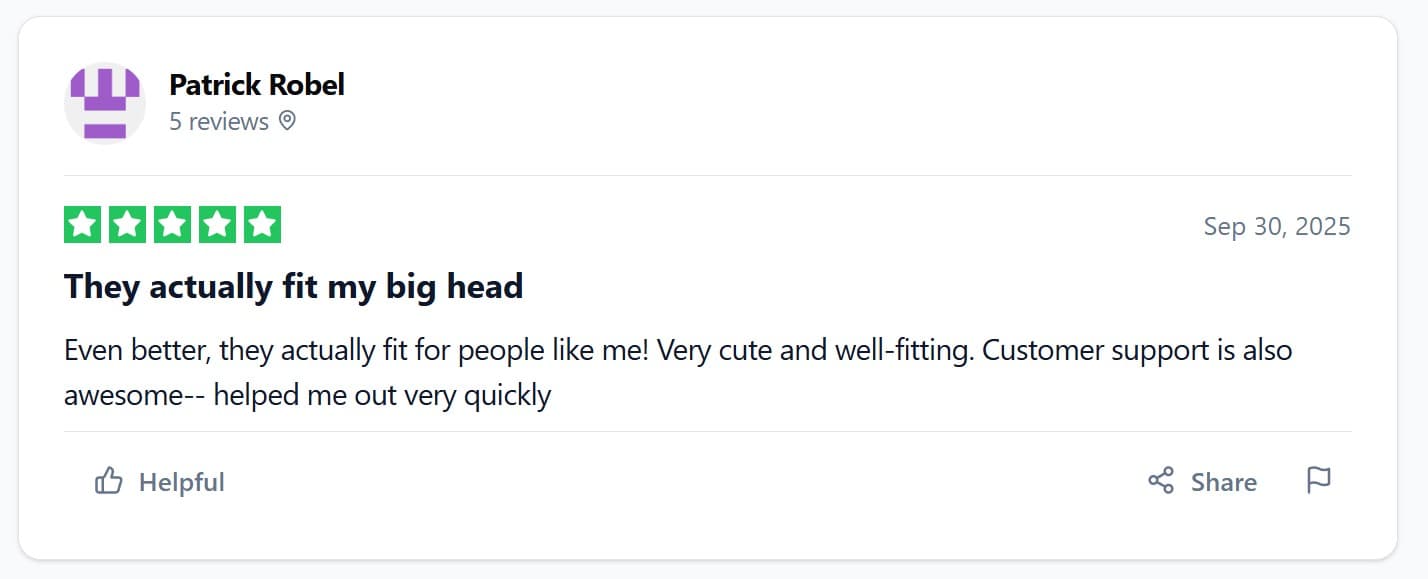Viewport: 1428px width, 579px height.
Task: Click the fourth green star icon
Action: (x=219, y=224)
